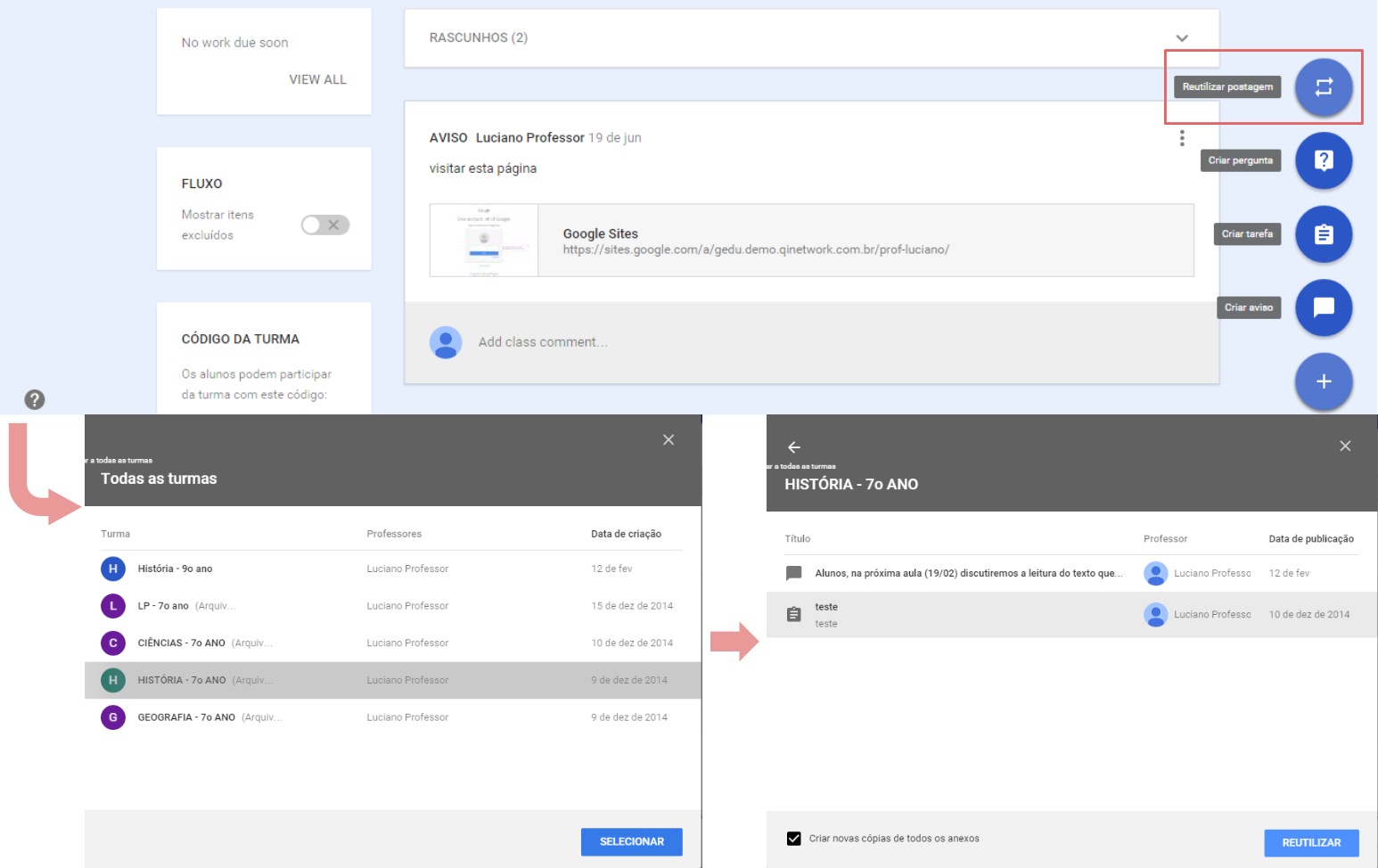
Task: Click the Criar aviso announcement icon
Action: click(x=1324, y=307)
